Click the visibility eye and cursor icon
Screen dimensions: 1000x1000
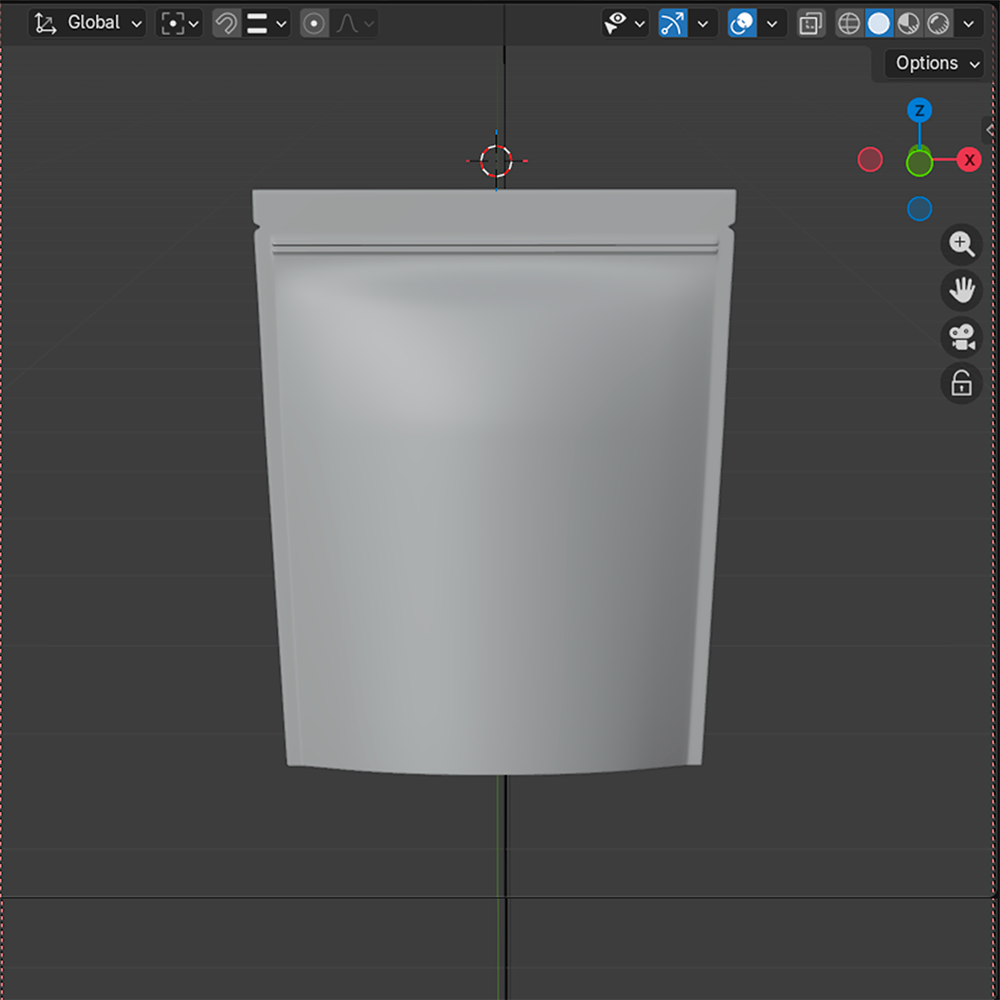[615, 23]
